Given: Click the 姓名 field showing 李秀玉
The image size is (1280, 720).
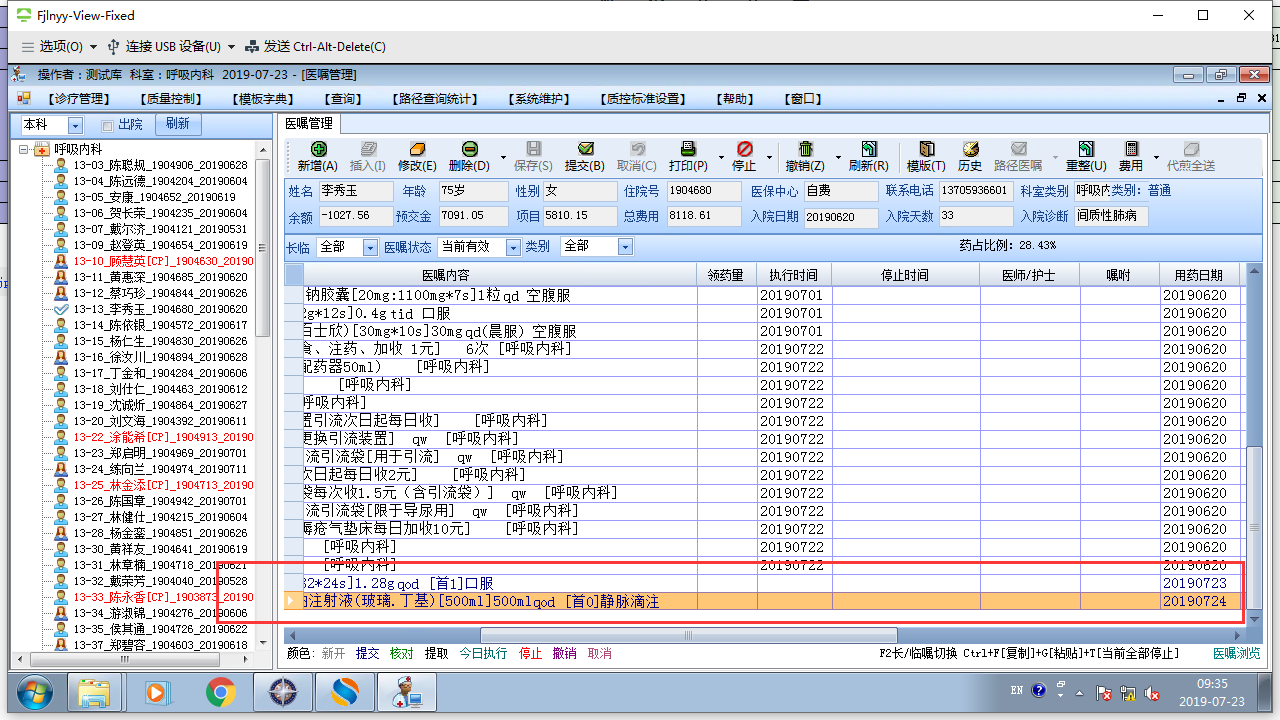Looking at the screenshot, I should pyautogui.click(x=356, y=191).
